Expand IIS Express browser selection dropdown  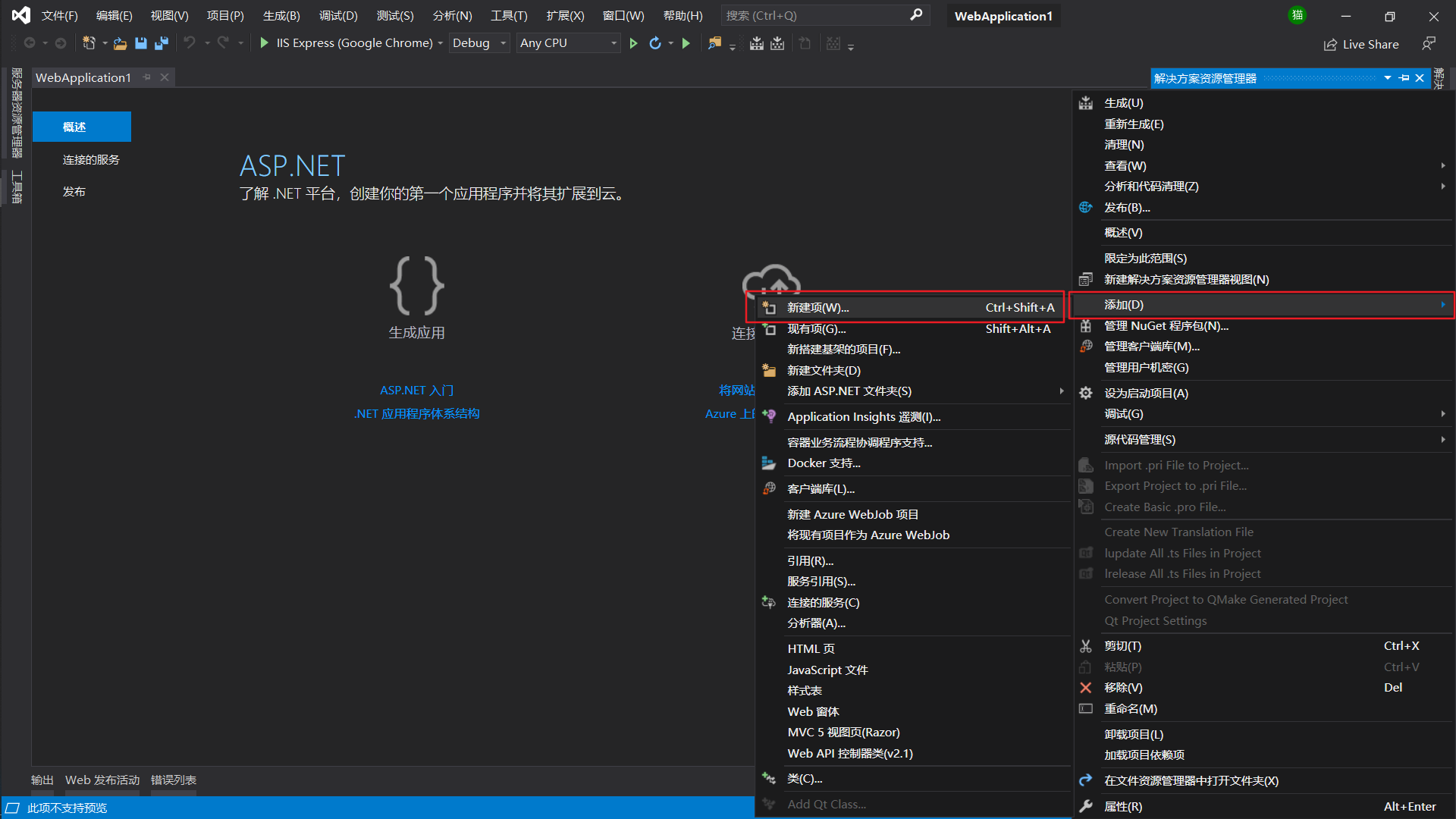(440, 43)
